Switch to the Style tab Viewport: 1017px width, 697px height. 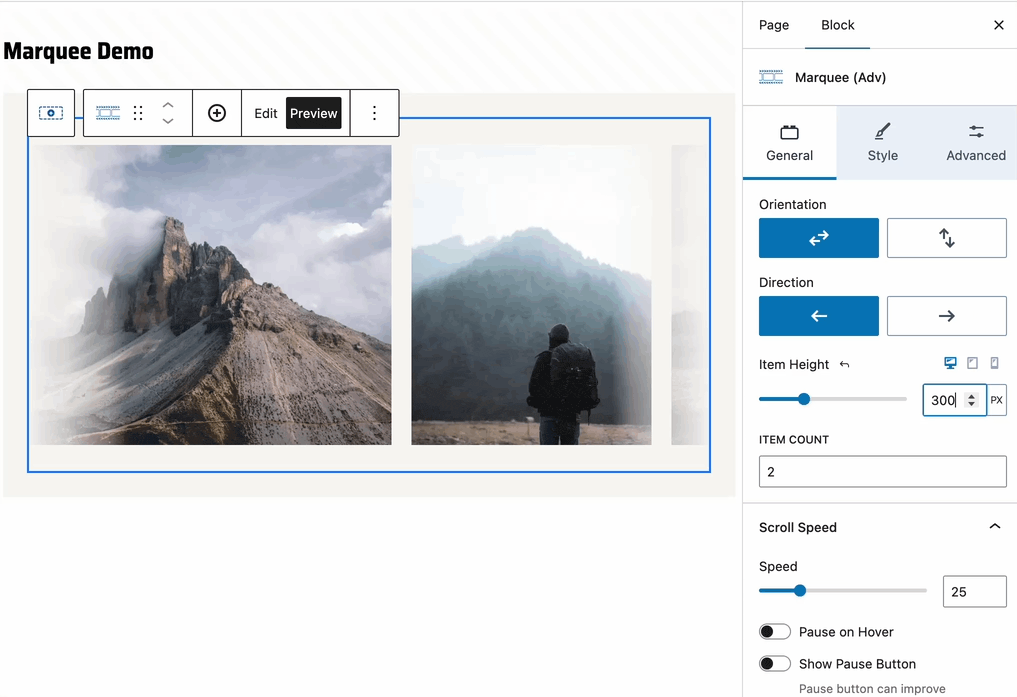882,143
